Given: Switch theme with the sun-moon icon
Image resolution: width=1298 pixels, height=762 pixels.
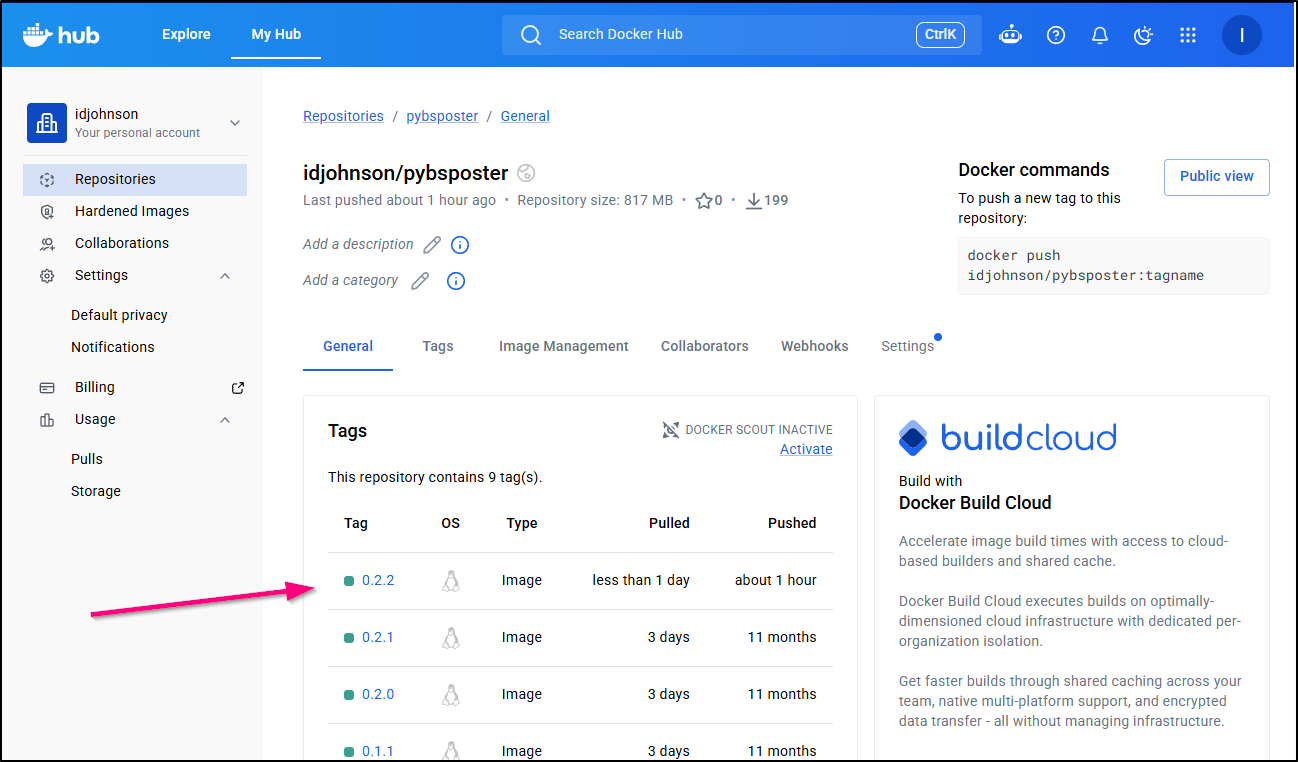Looking at the screenshot, I should 1144,35.
